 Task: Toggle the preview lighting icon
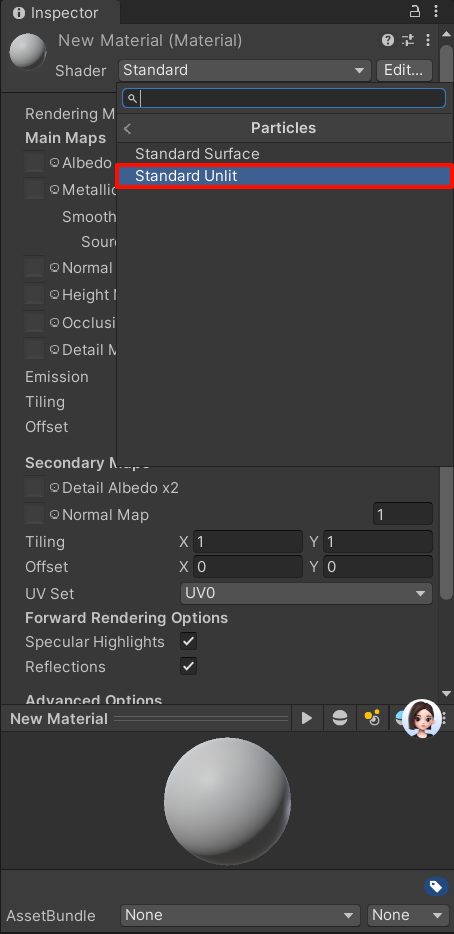372,718
